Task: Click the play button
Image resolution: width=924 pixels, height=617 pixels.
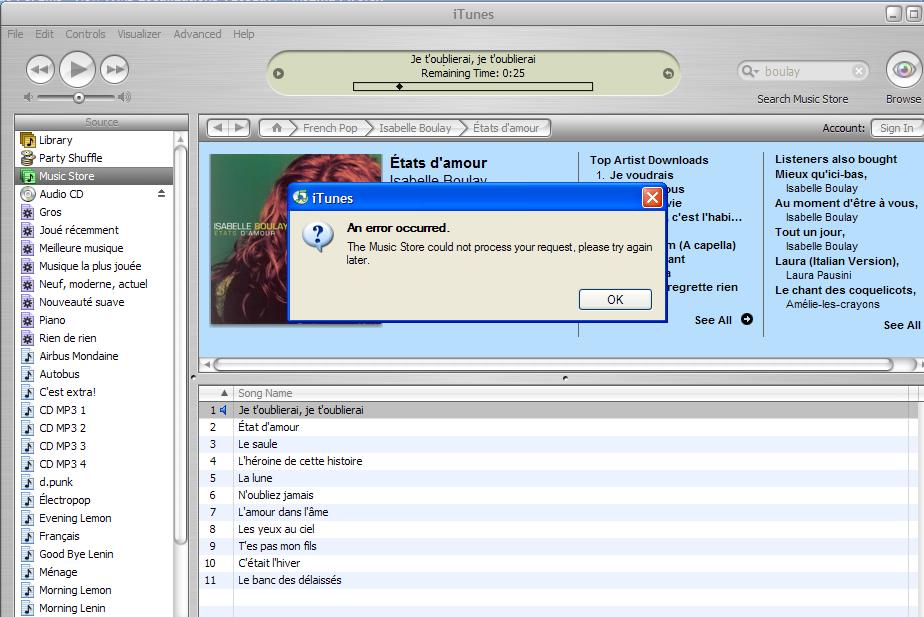Action: 77,70
